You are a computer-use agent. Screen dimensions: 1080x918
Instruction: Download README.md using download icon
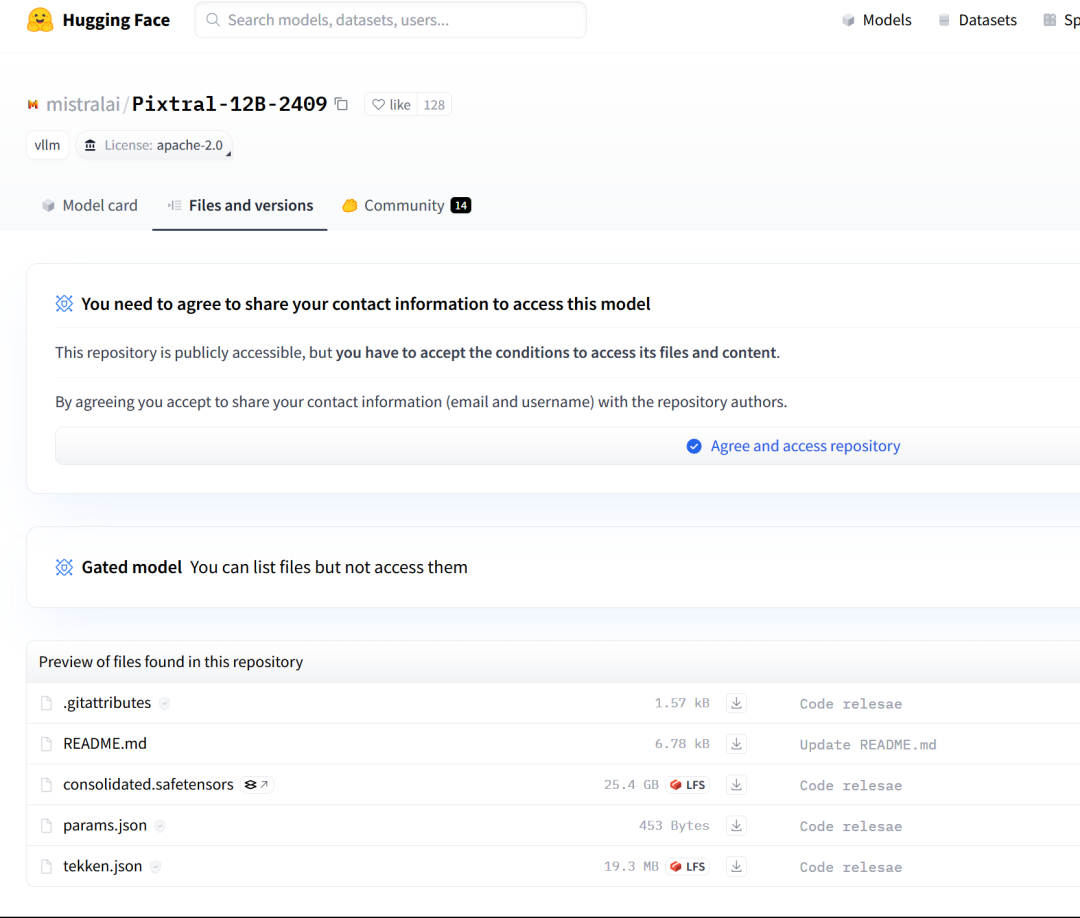pyautogui.click(x=736, y=744)
